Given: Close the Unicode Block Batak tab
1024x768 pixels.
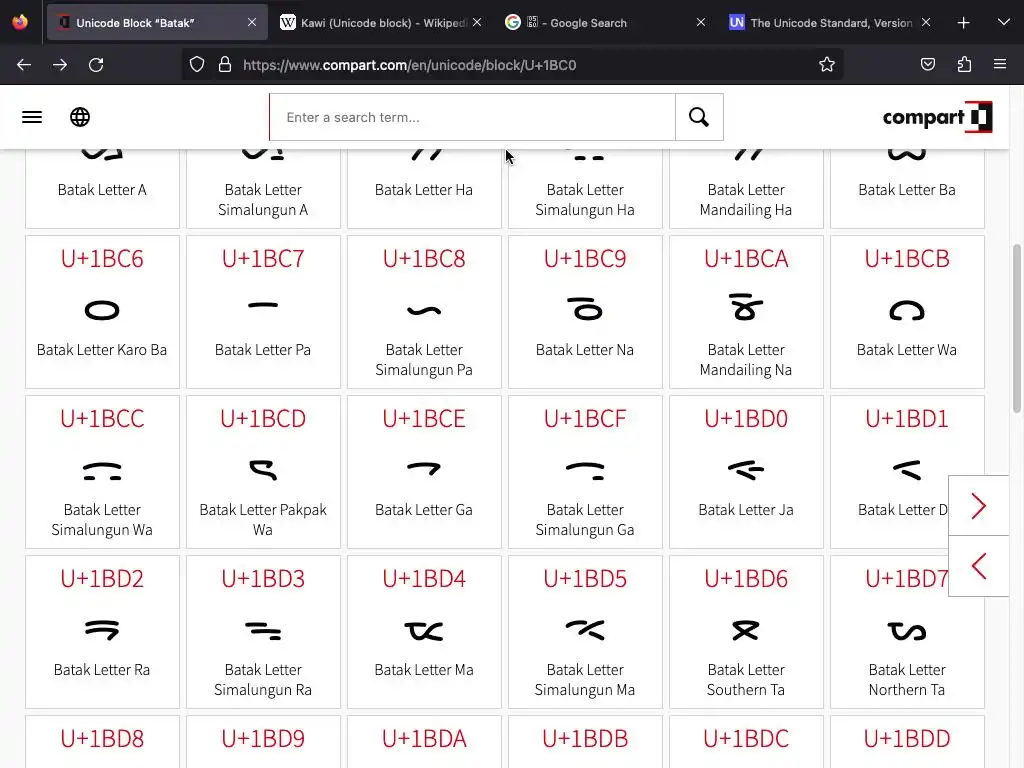Looking at the screenshot, I should click(x=252, y=22).
